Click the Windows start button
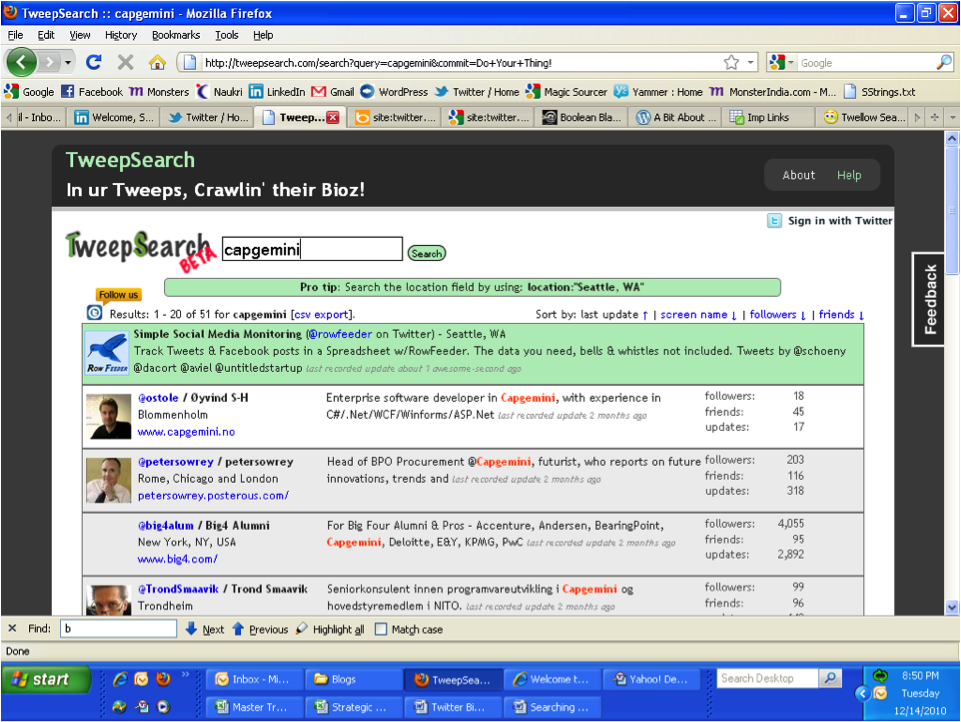The image size is (961, 722). 45,679
